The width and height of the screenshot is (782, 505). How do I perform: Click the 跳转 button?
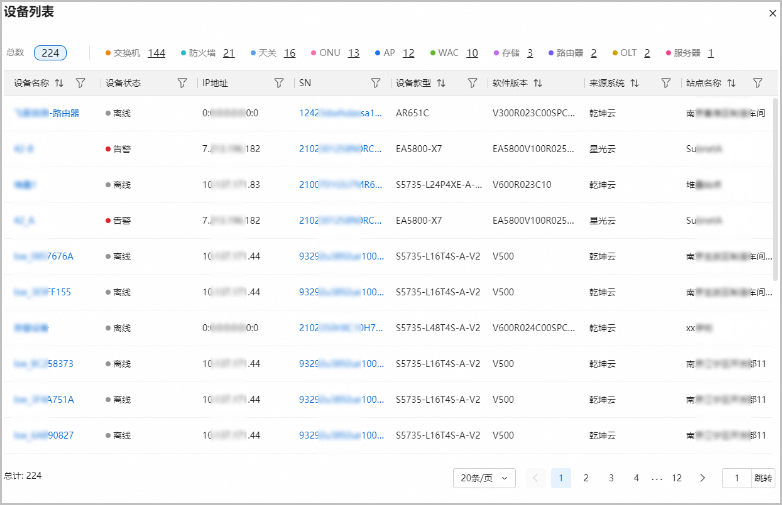tap(763, 478)
